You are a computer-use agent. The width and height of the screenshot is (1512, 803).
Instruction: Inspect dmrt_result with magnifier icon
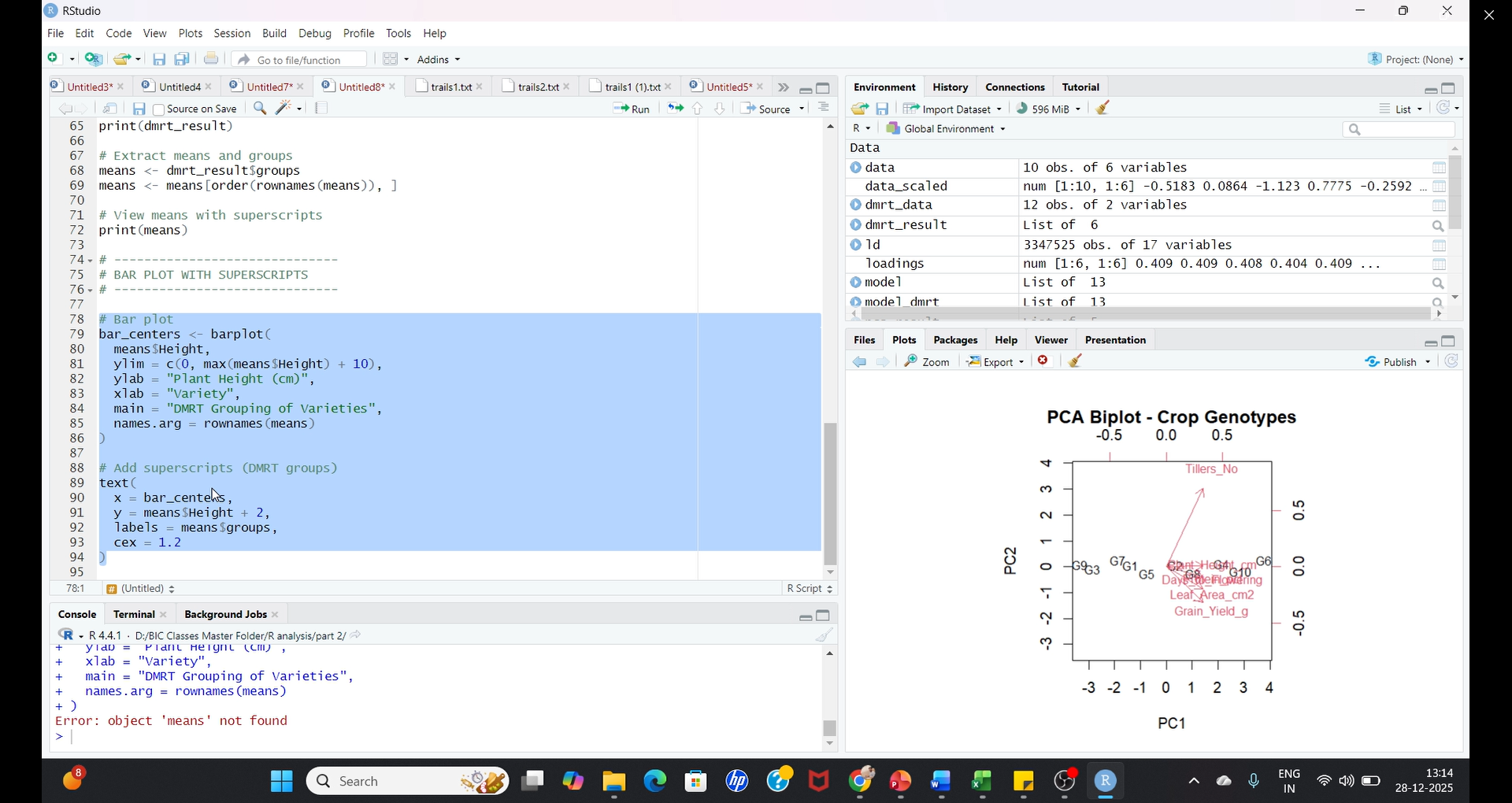(x=1438, y=226)
